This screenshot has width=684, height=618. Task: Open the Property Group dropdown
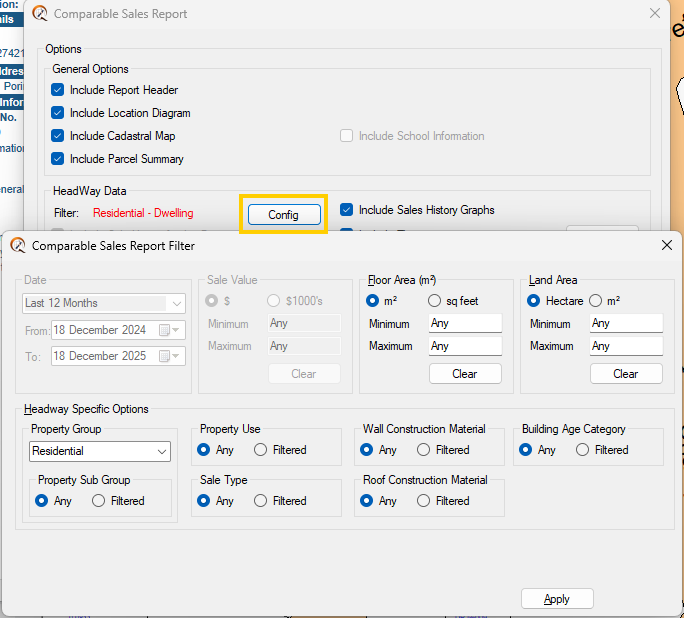point(100,451)
